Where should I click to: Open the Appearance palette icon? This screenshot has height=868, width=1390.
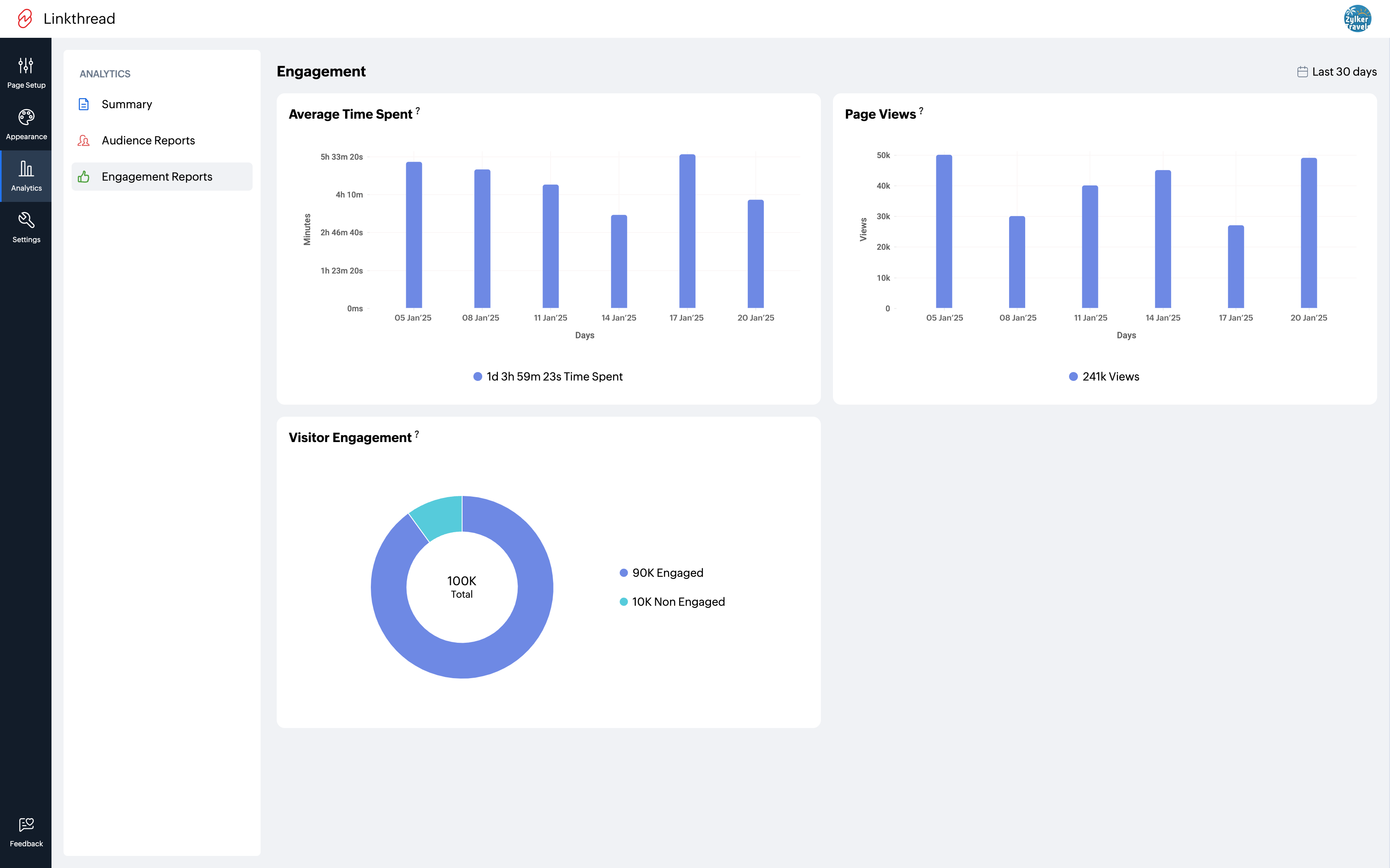coord(26,117)
